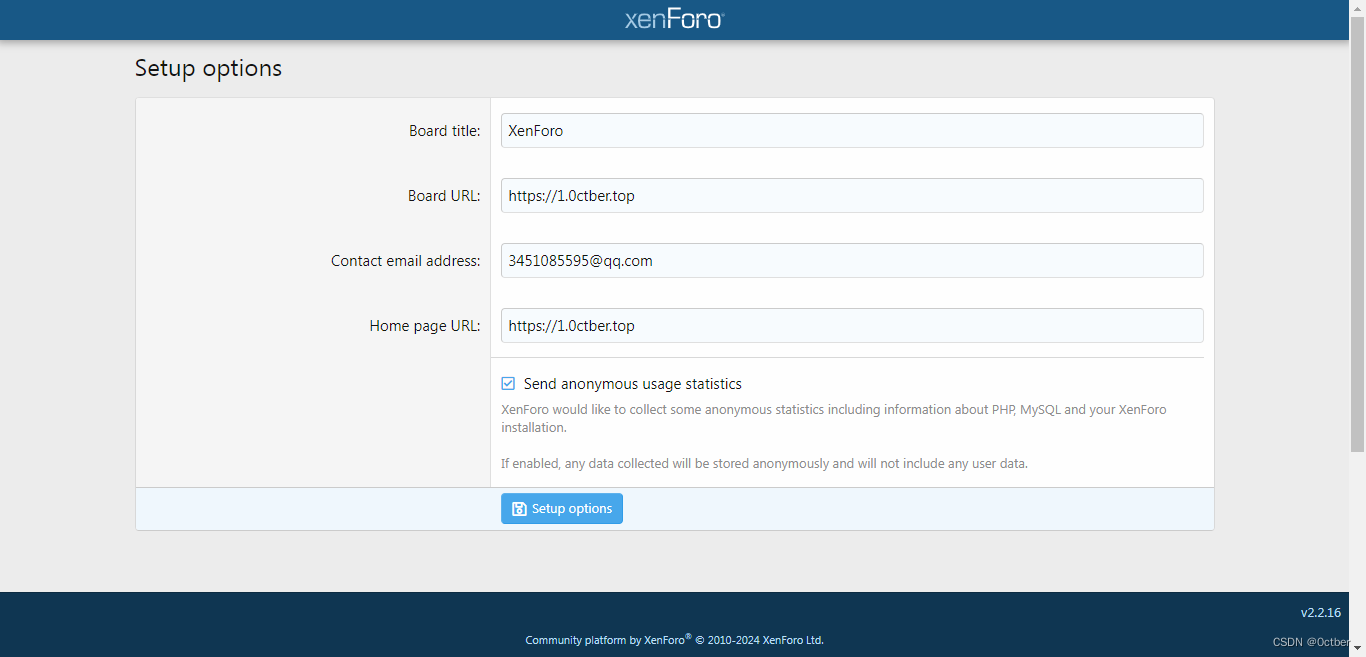Click the Contact email address label
This screenshot has width=1366, height=657.
pyautogui.click(x=406, y=260)
